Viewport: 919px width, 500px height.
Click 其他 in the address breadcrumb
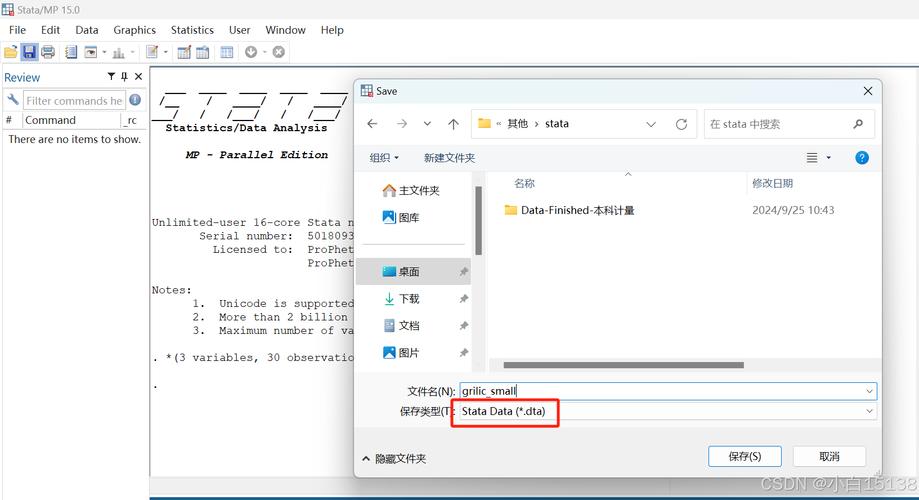pos(518,124)
